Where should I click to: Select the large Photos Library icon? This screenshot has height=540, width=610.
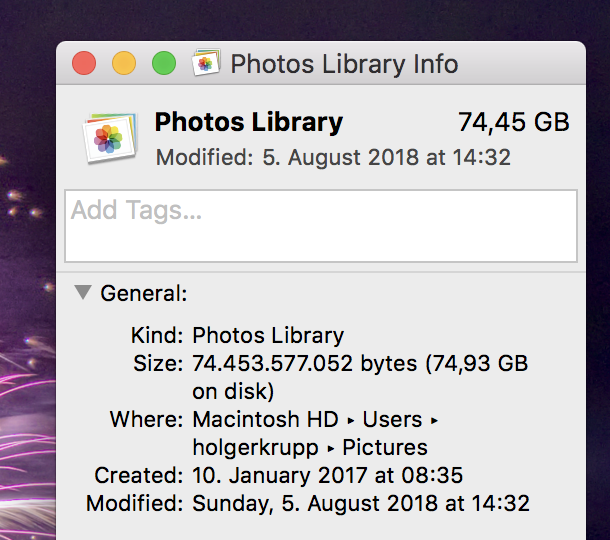110,138
